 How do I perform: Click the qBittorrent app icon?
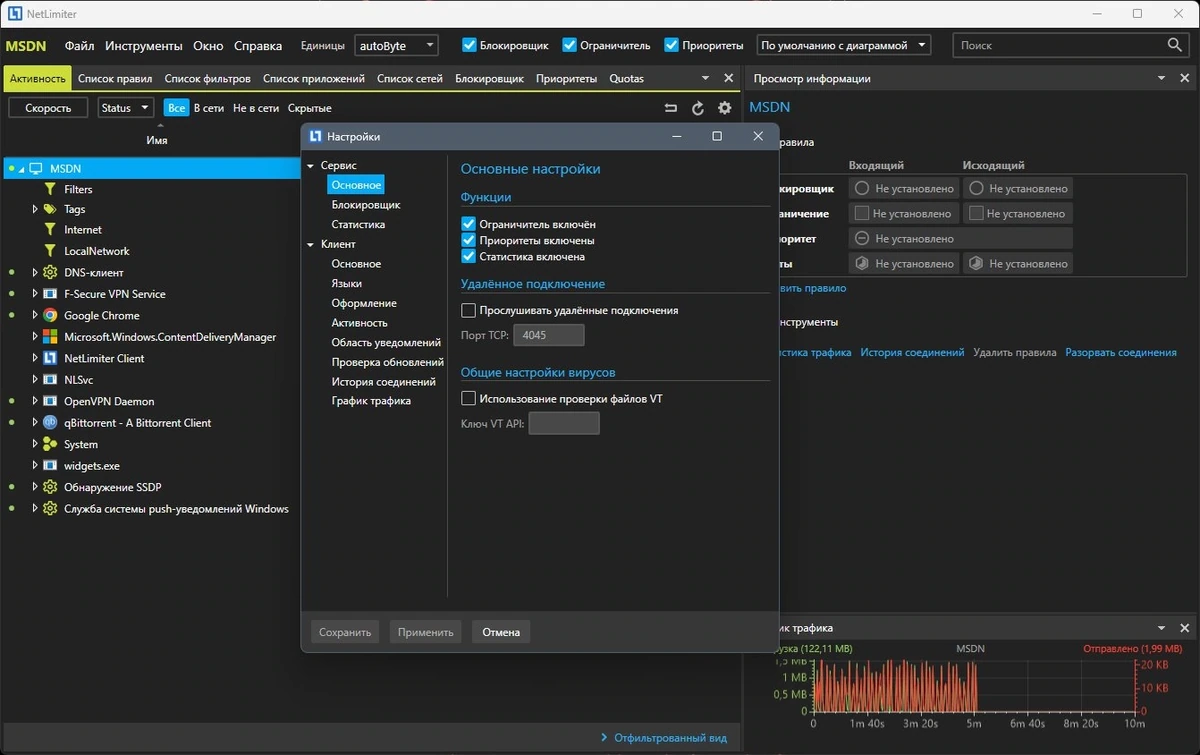pyautogui.click(x=50, y=422)
